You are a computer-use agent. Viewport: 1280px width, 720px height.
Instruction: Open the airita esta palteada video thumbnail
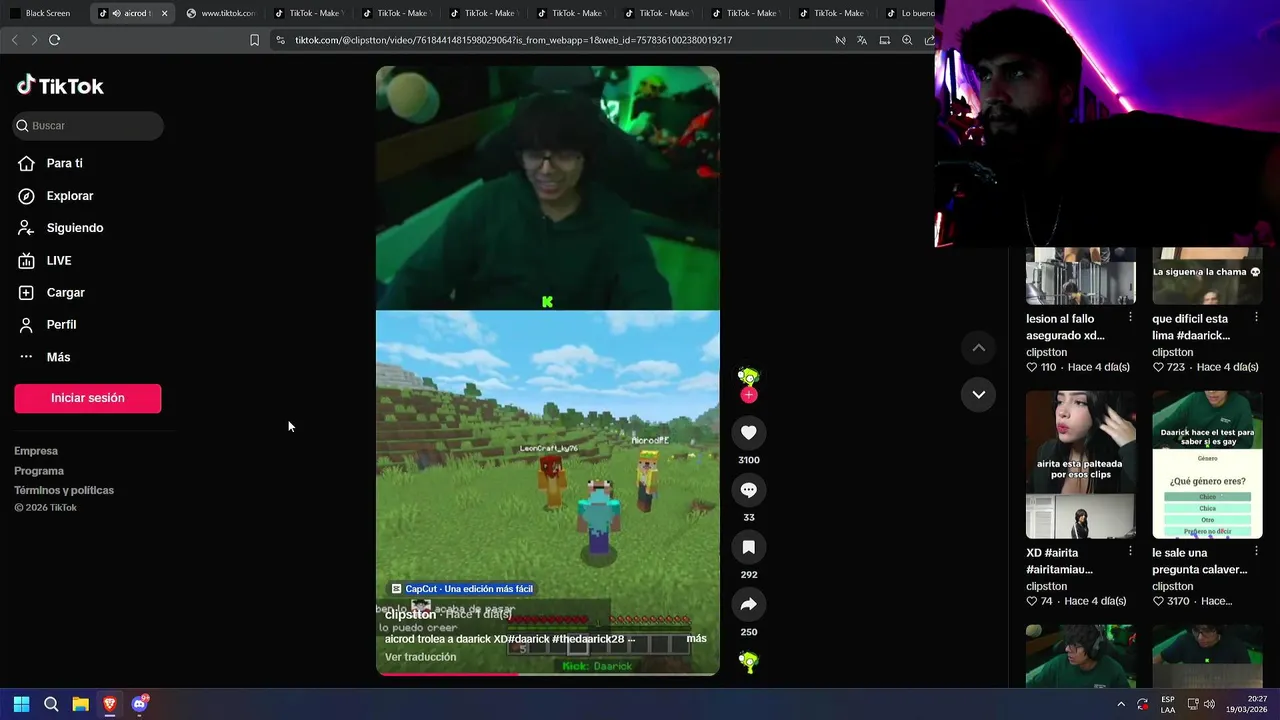pos(1081,464)
